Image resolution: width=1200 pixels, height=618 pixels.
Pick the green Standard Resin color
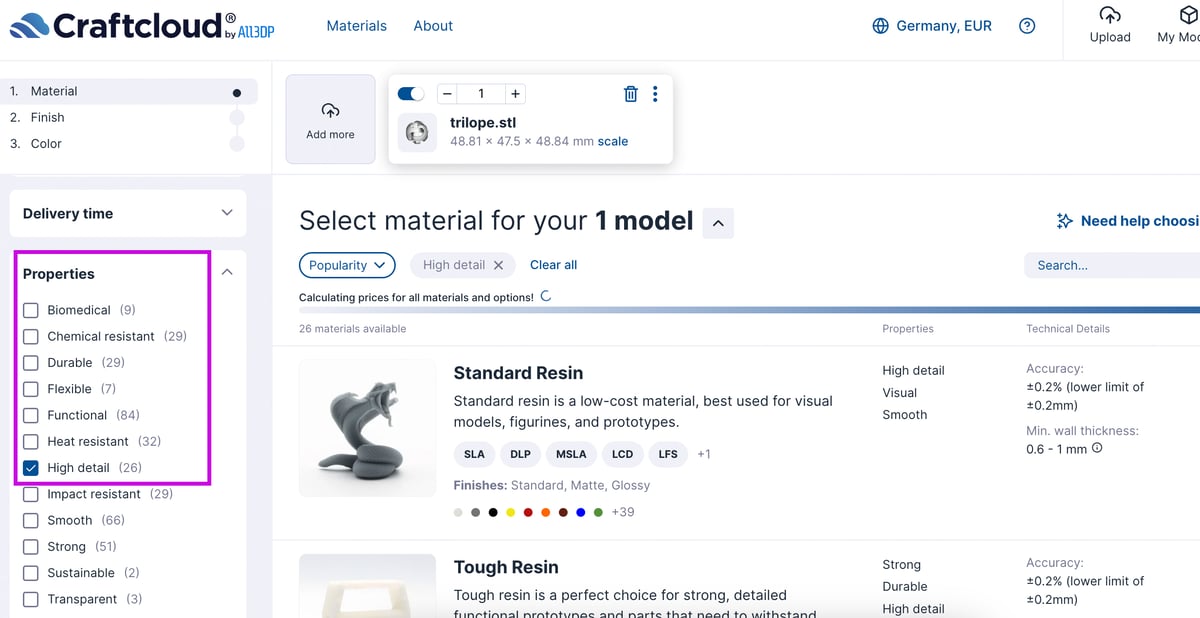point(598,512)
